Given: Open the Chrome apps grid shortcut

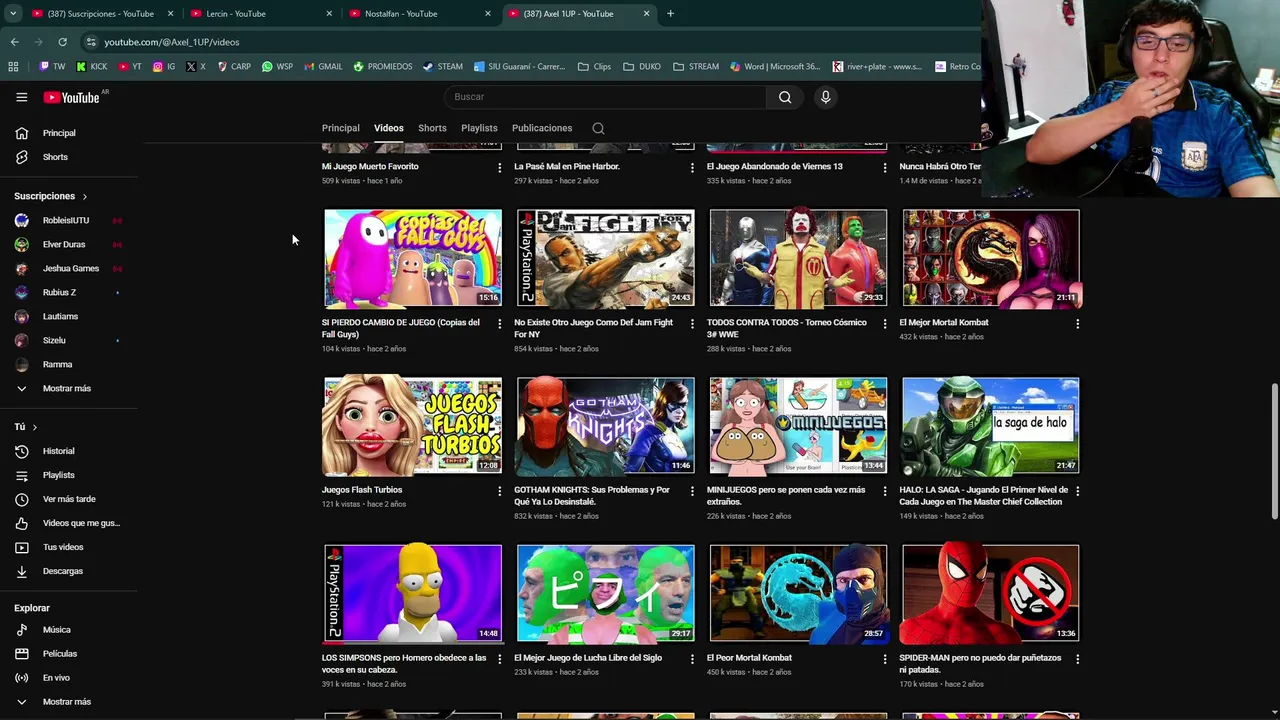Looking at the screenshot, I should pos(13,67).
